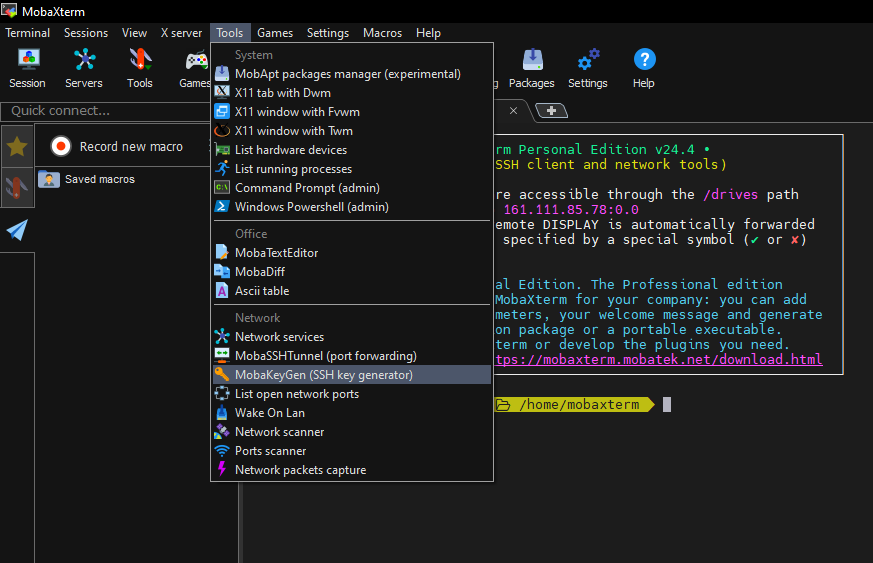Click the MobaTextEditor icon
This screenshot has height=563, width=873.
[x=222, y=252]
